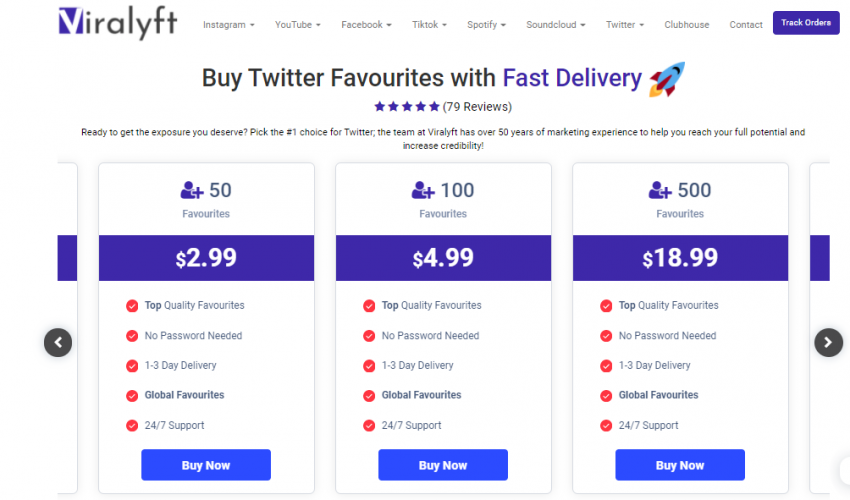
Task: Click the user-plus icon beside 100 Favourites
Action: 423,190
